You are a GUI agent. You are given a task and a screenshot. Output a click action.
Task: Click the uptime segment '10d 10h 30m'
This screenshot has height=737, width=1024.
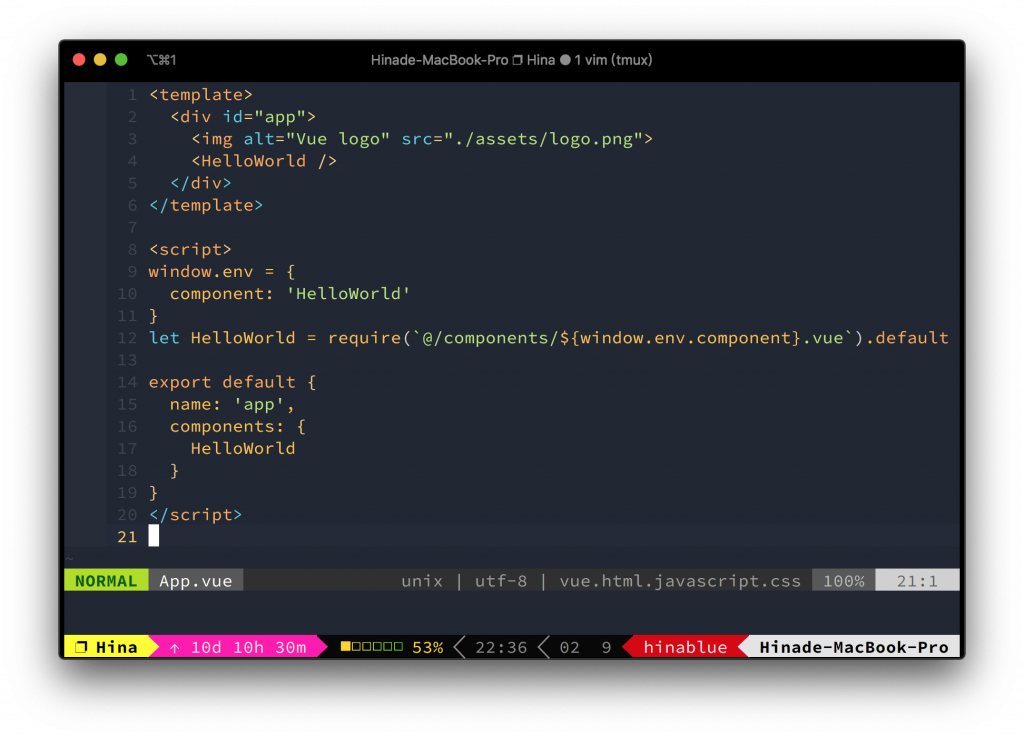pos(248,647)
